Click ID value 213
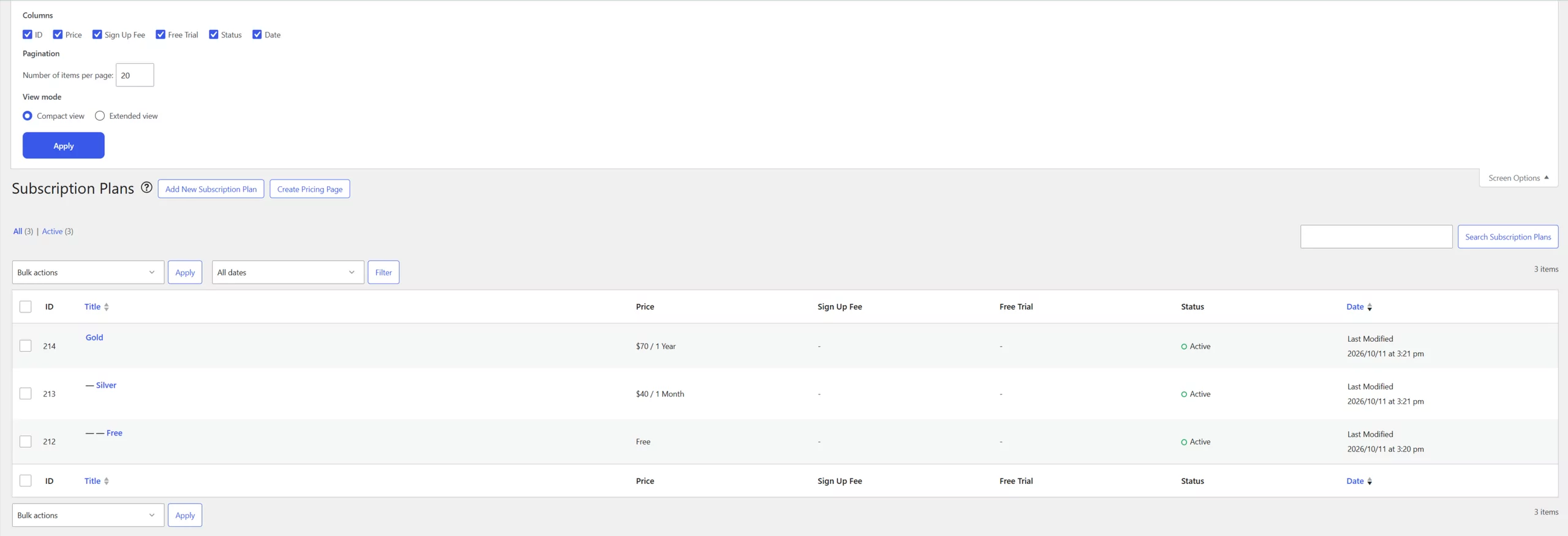 [x=49, y=394]
